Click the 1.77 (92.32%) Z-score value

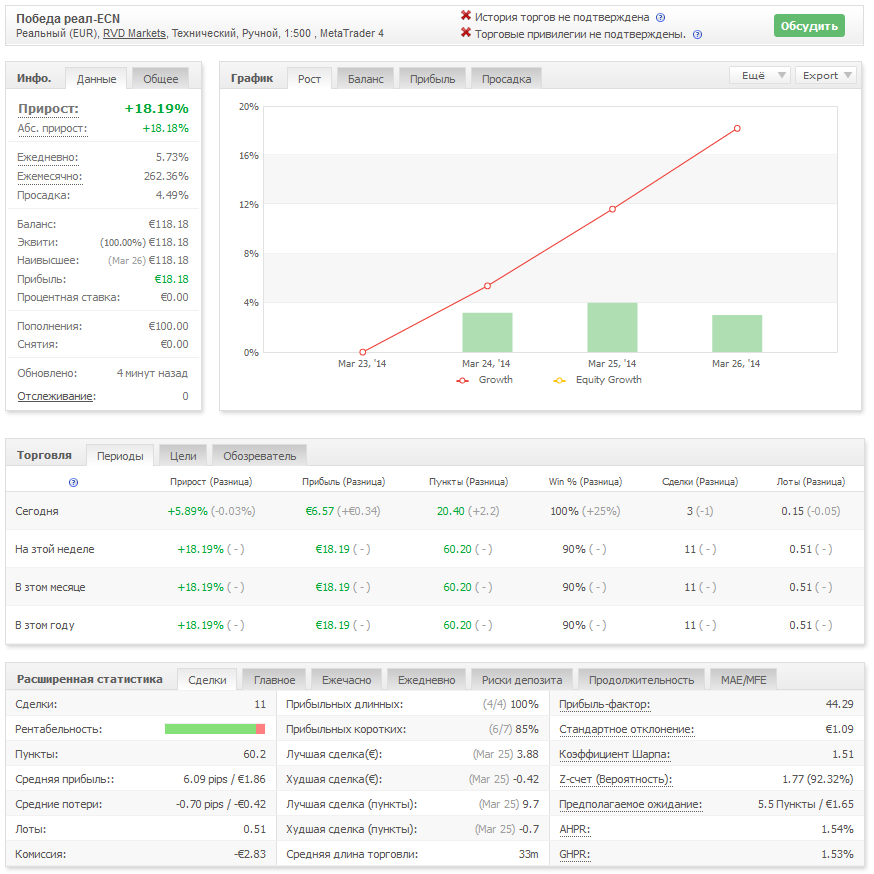pyautogui.click(x=818, y=780)
